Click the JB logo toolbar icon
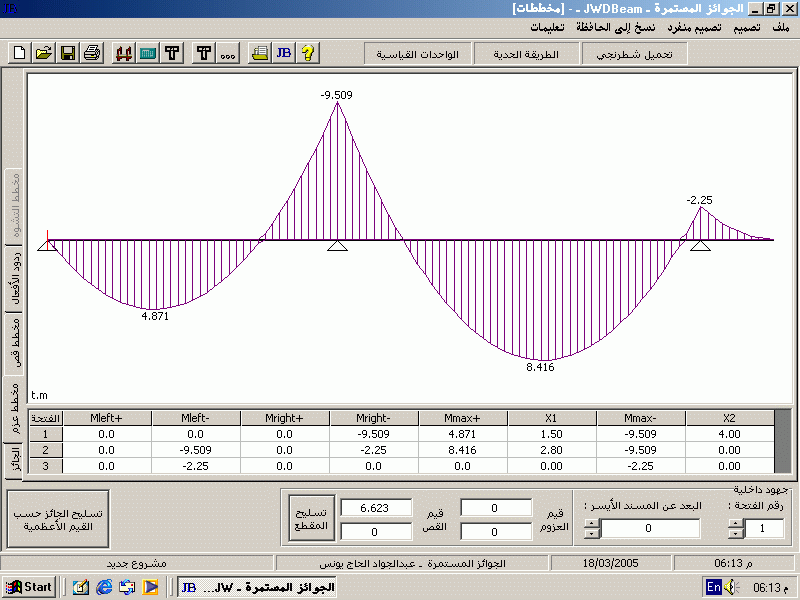This screenshot has height=600, width=800. pyautogui.click(x=283, y=53)
